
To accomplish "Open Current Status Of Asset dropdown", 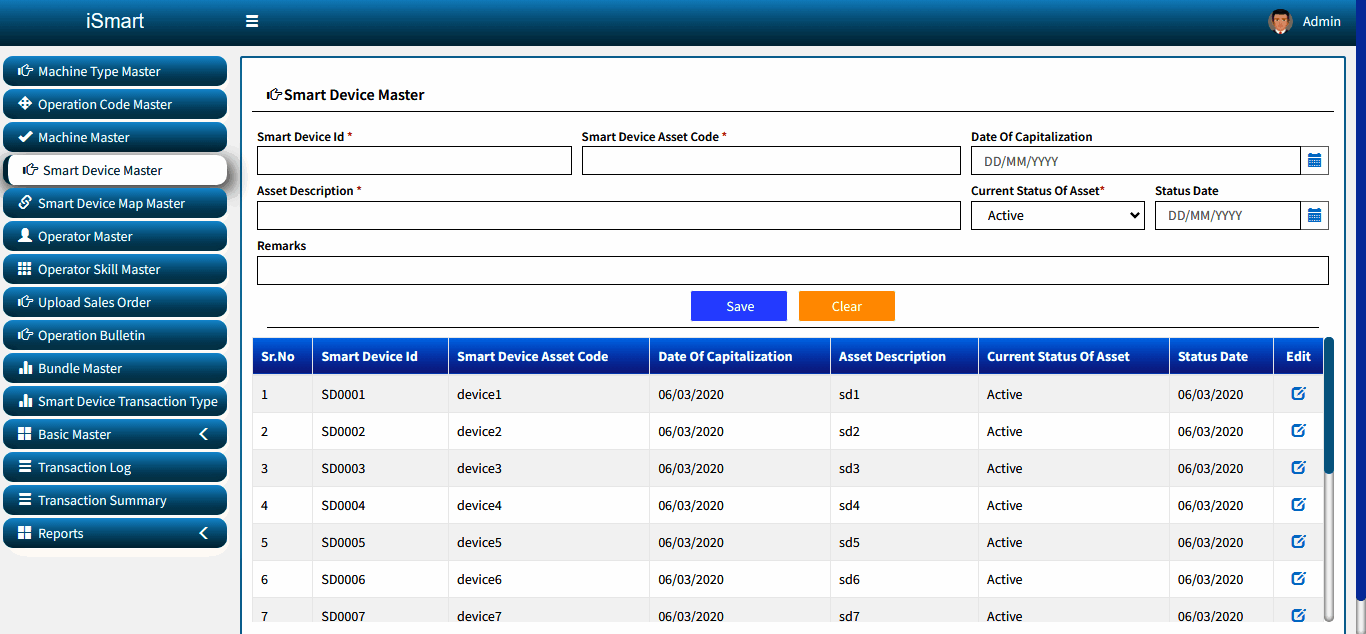I will pos(1058,215).
